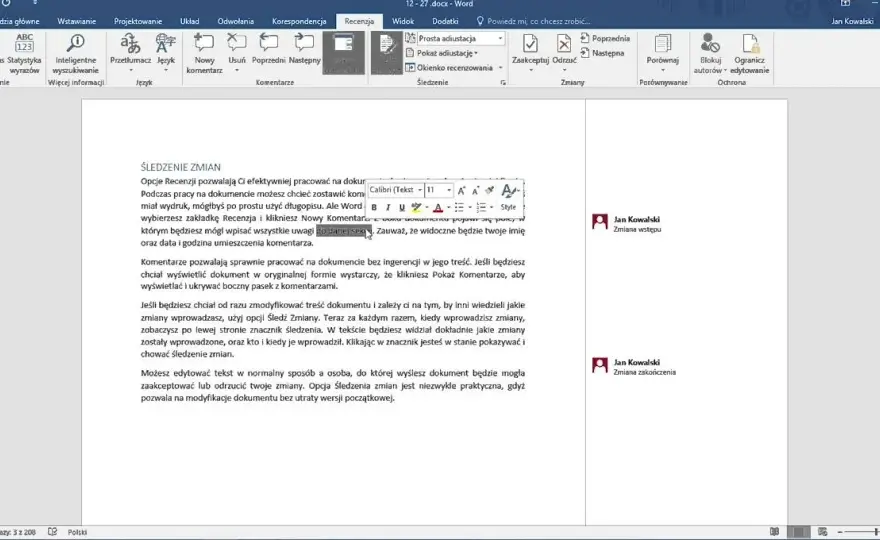Toggle Italic in the mini toolbar
This screenshot has height=540, width=880.
click(x=388, y=207)
